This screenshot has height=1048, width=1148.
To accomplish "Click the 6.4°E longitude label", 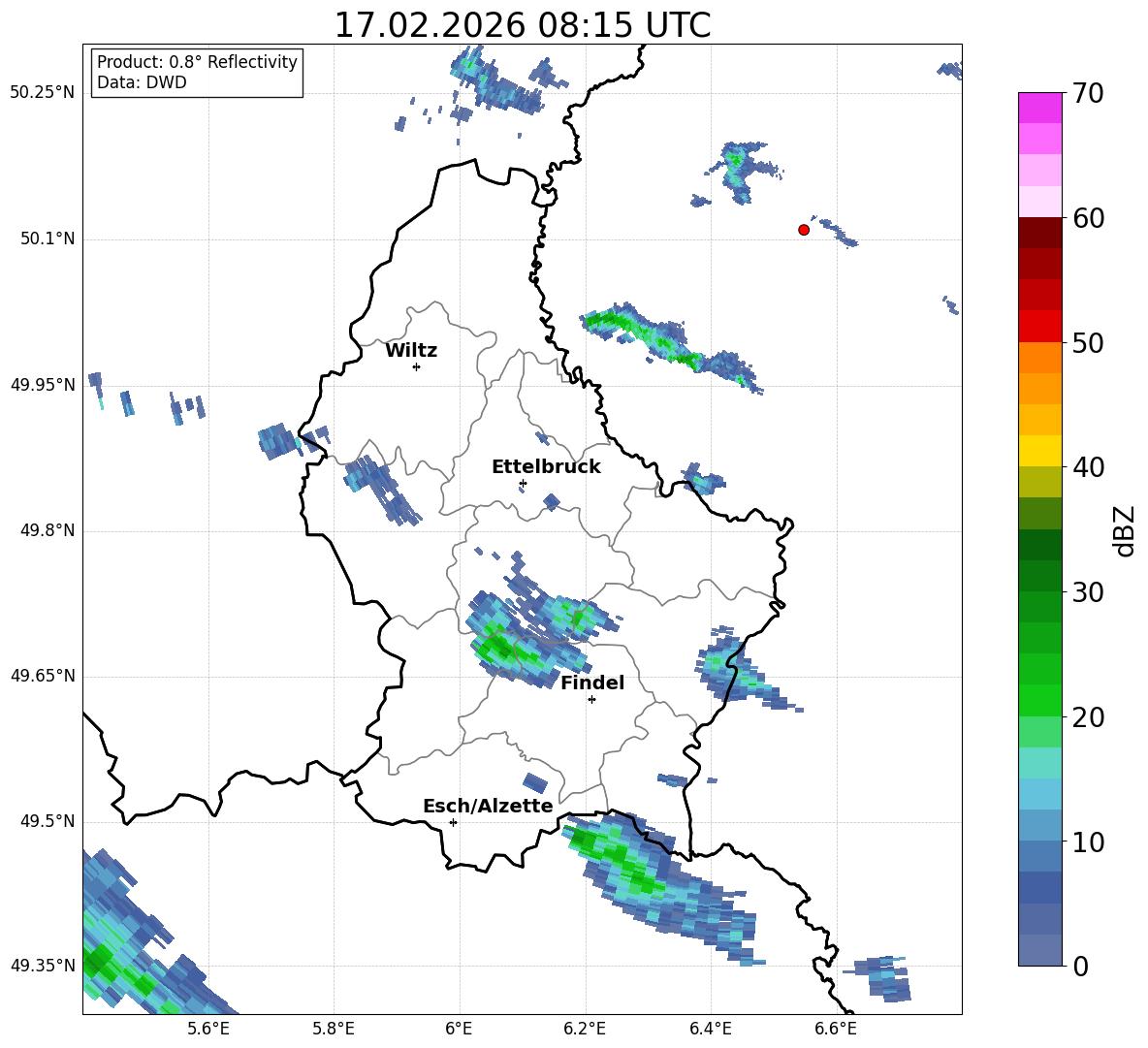I will [710, 1029].
